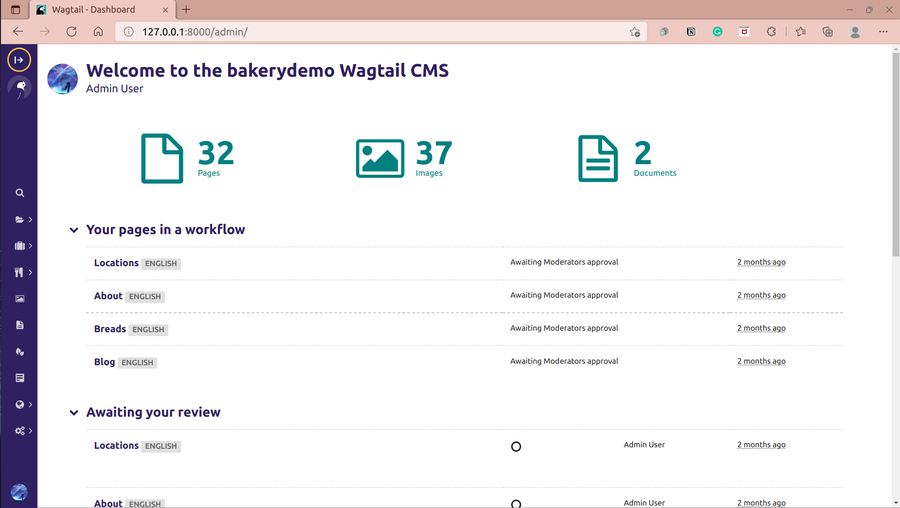This screenshot has height=508, width=900.
Task: Open the favorites list
Action: (801, 32)
